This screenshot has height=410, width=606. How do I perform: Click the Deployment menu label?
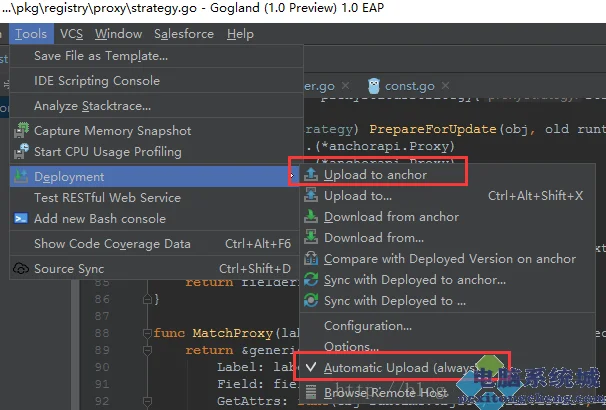(x=69, y=177)
